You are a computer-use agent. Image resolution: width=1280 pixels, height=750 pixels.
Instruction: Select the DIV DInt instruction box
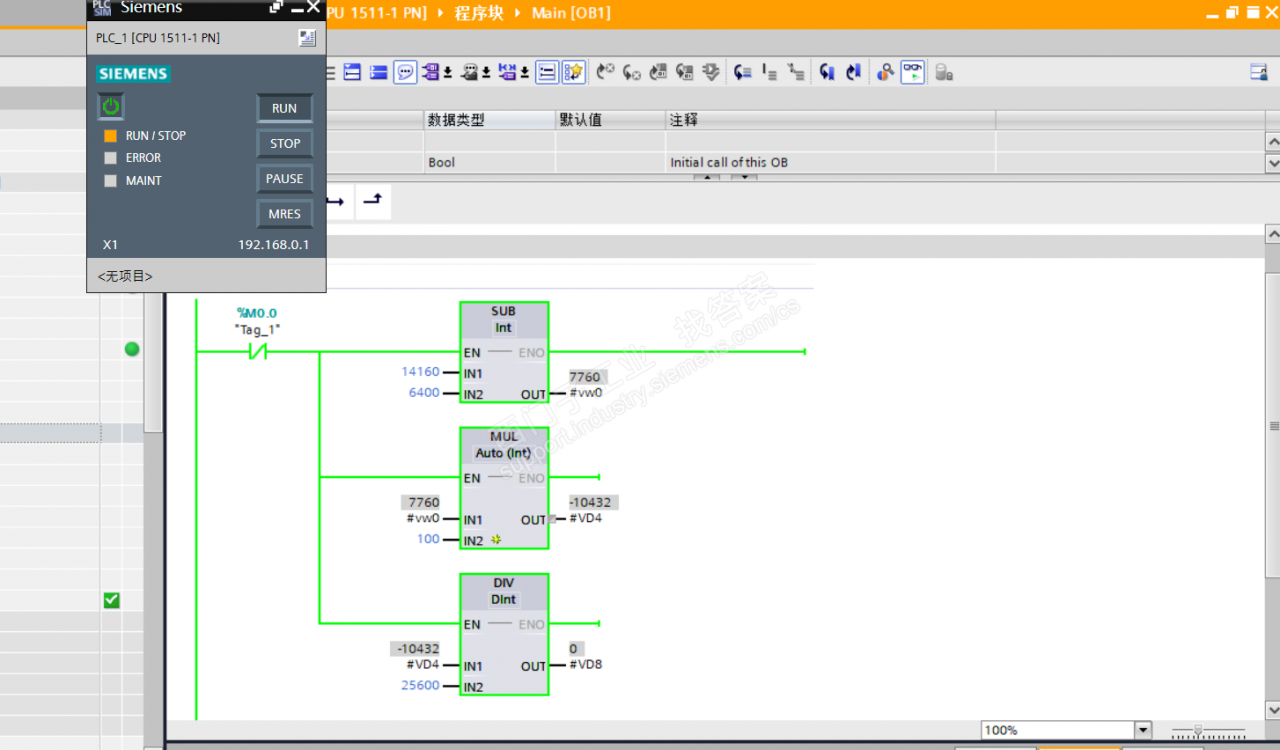pyautogui.click(x=504, y=634)
